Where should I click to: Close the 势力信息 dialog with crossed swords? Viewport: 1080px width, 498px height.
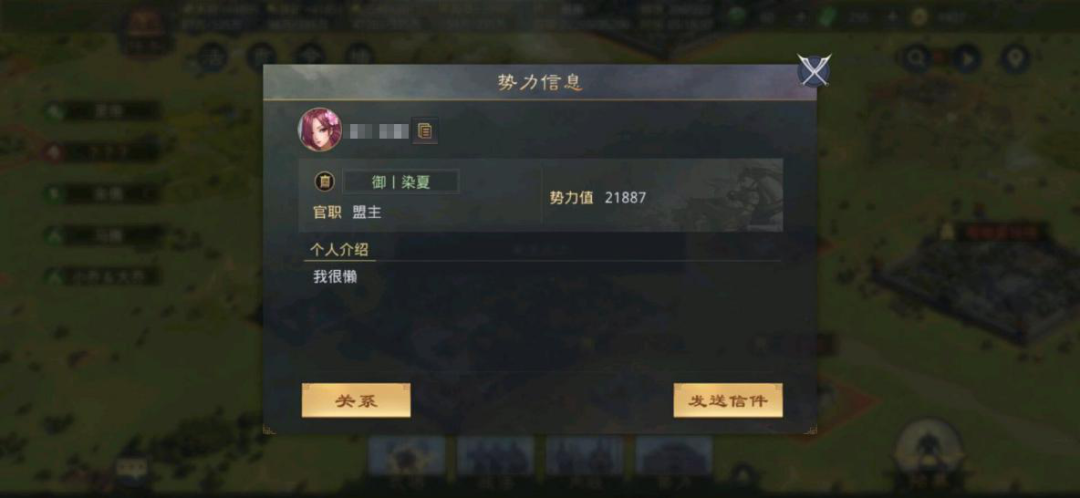[814, 70]
